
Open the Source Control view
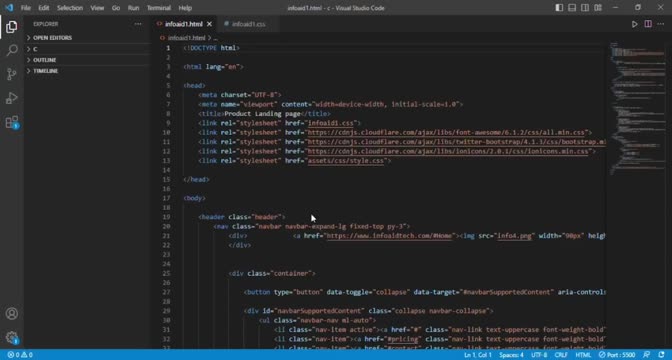pyautogui.click(x=12, y=74)
